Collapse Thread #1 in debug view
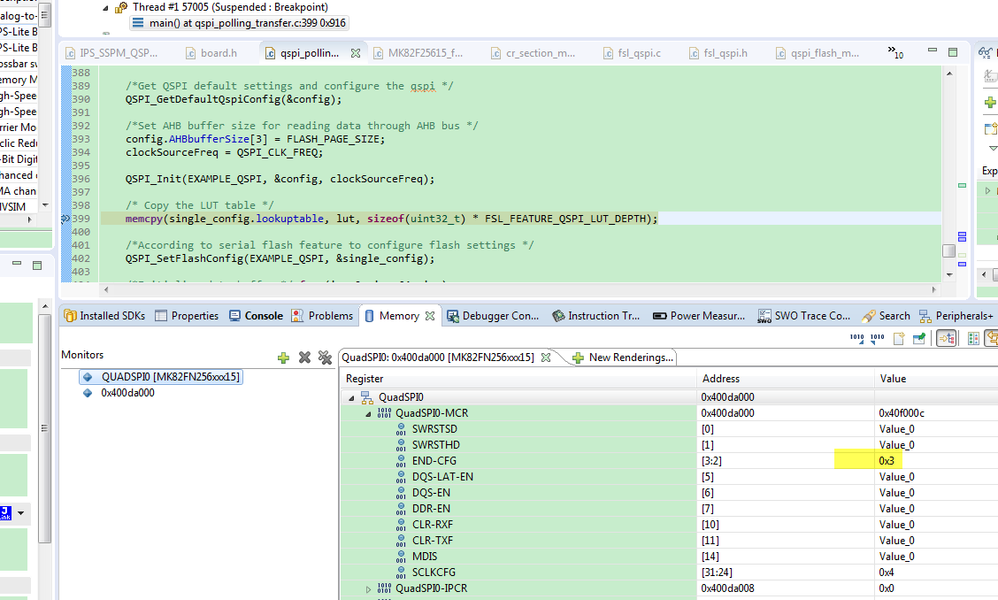 106,8
